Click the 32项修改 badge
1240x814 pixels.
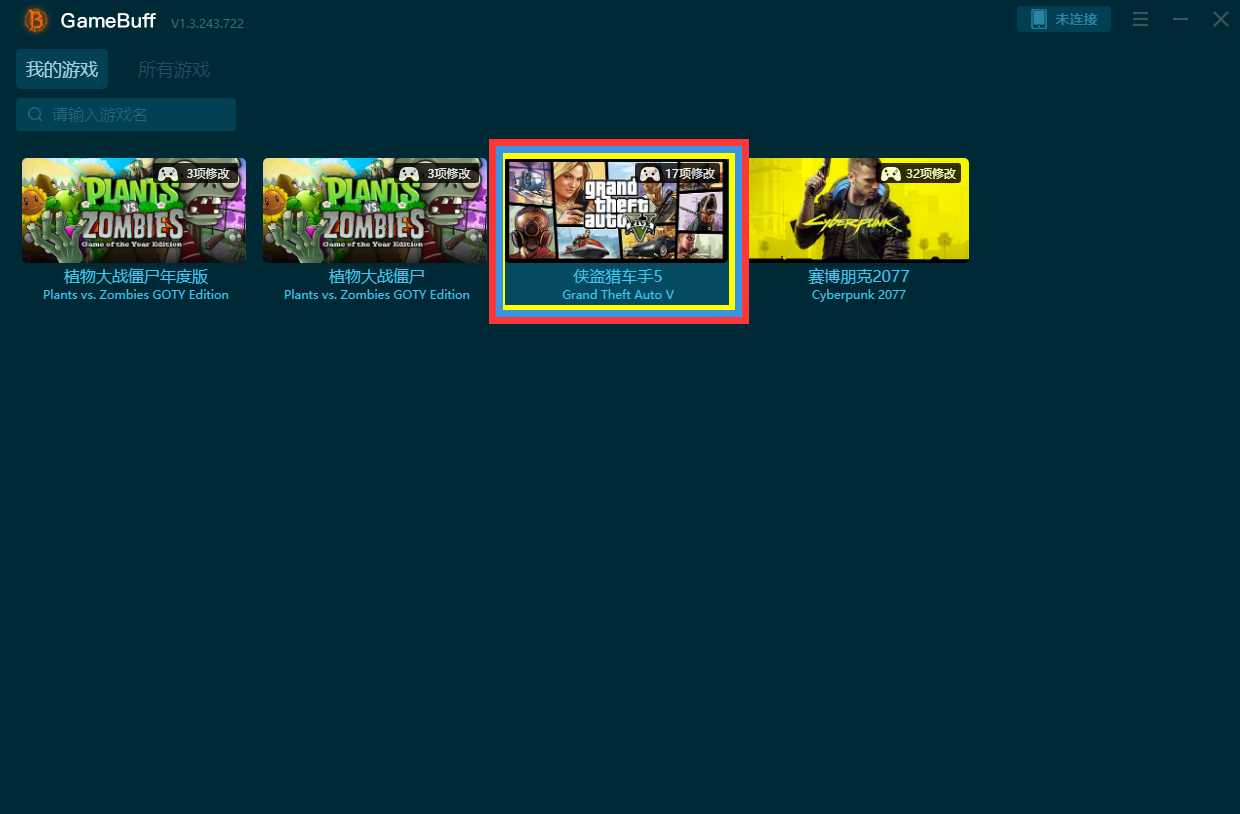[919, 173]
